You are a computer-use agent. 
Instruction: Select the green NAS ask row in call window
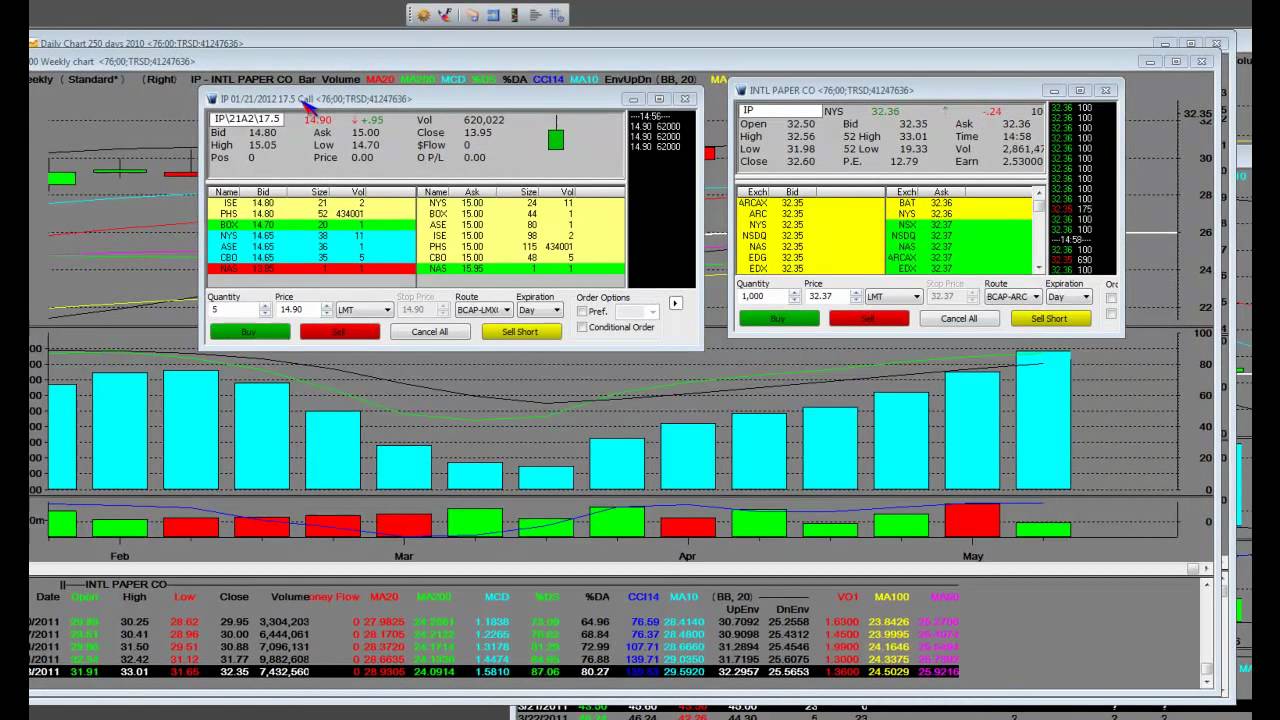(x=521, y=269)
